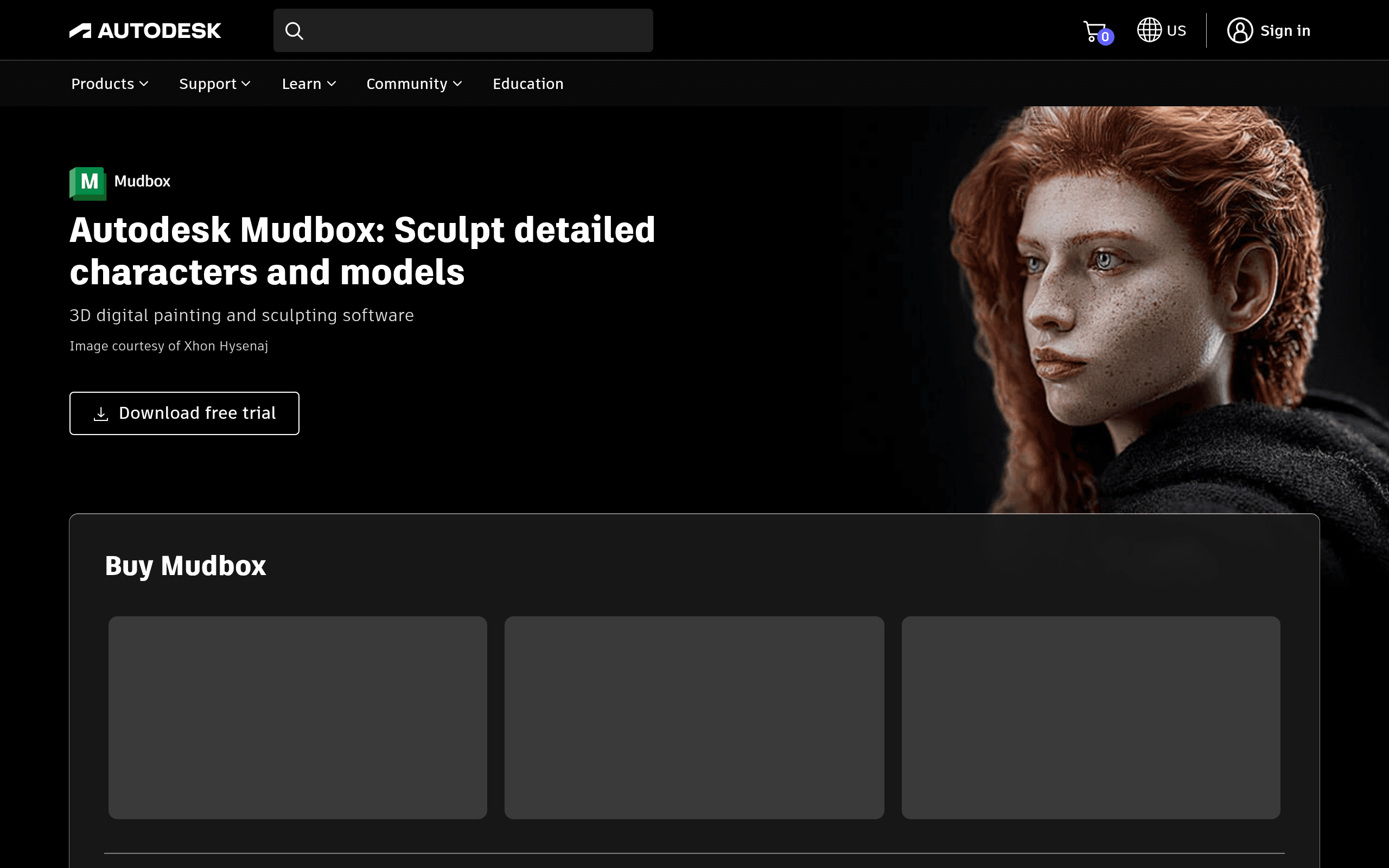Viewport: 1389px width, 868px height.
Task: Click the Mudbox product name
Action: pyautogui.click(x=142, y=181)
